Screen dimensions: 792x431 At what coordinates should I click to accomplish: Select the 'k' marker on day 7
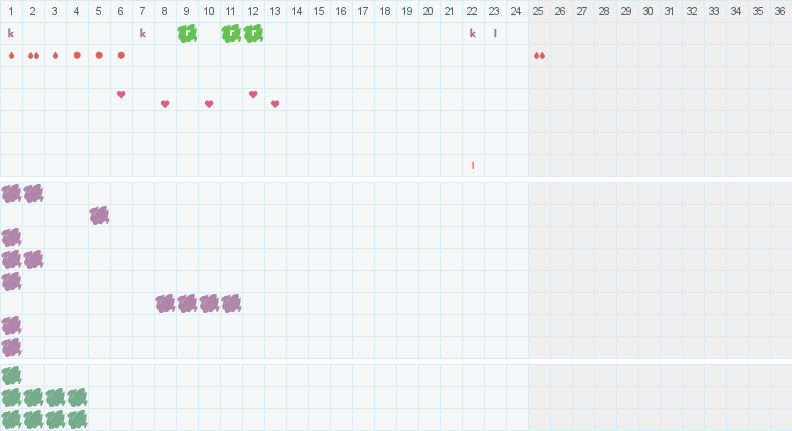(143, 33)
